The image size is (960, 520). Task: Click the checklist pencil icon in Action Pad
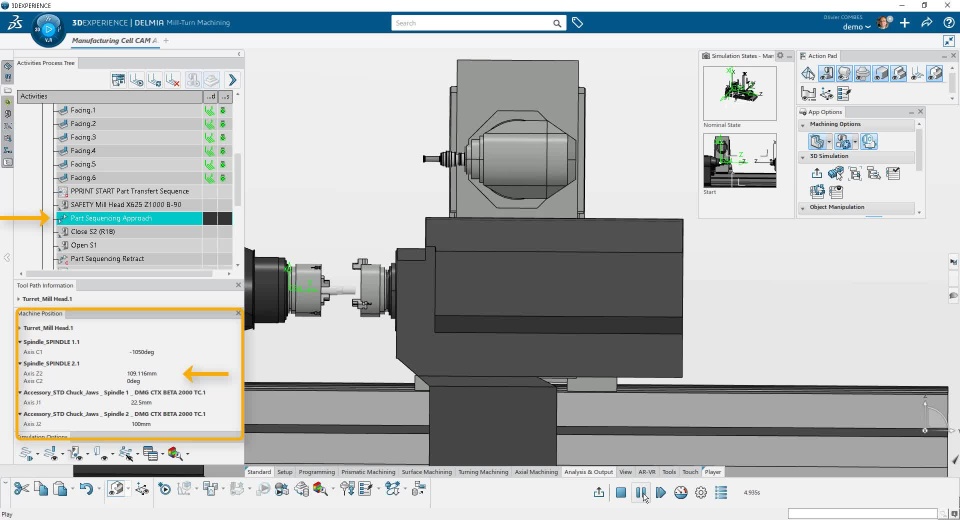844,94
